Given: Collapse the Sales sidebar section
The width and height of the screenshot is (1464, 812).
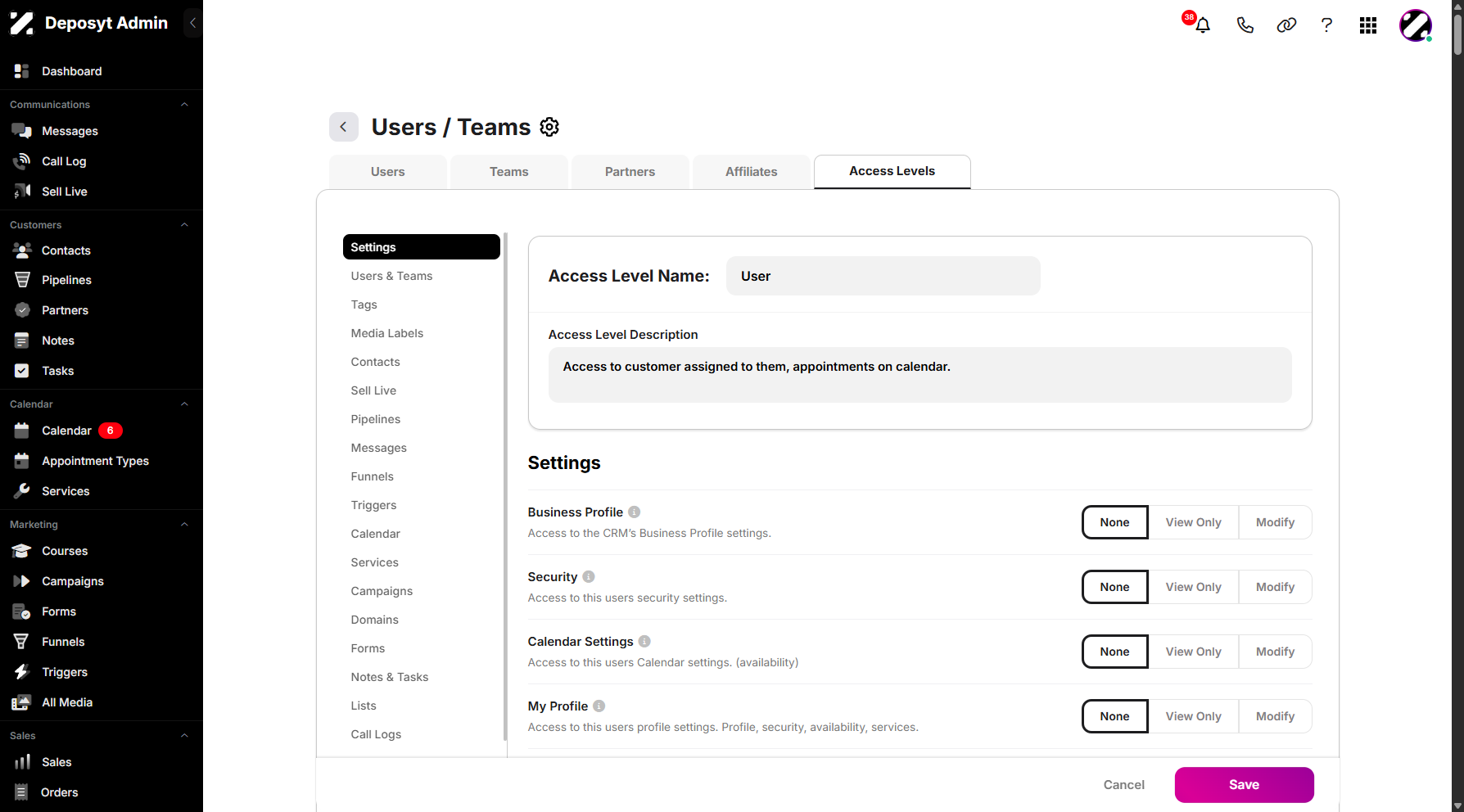Looking at the screenshot, I should click(x=184, y=736).
